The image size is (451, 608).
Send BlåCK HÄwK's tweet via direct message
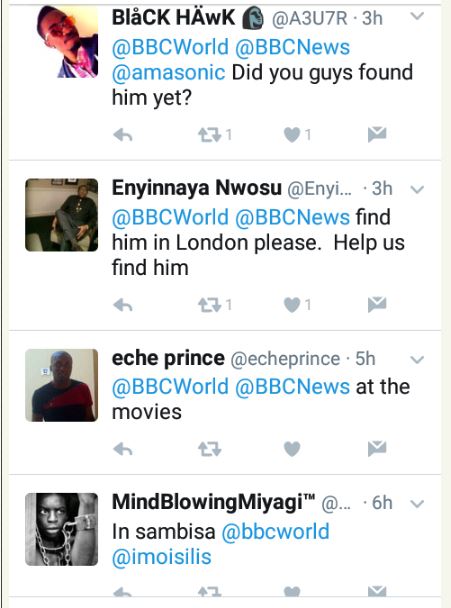click(377, 134)
